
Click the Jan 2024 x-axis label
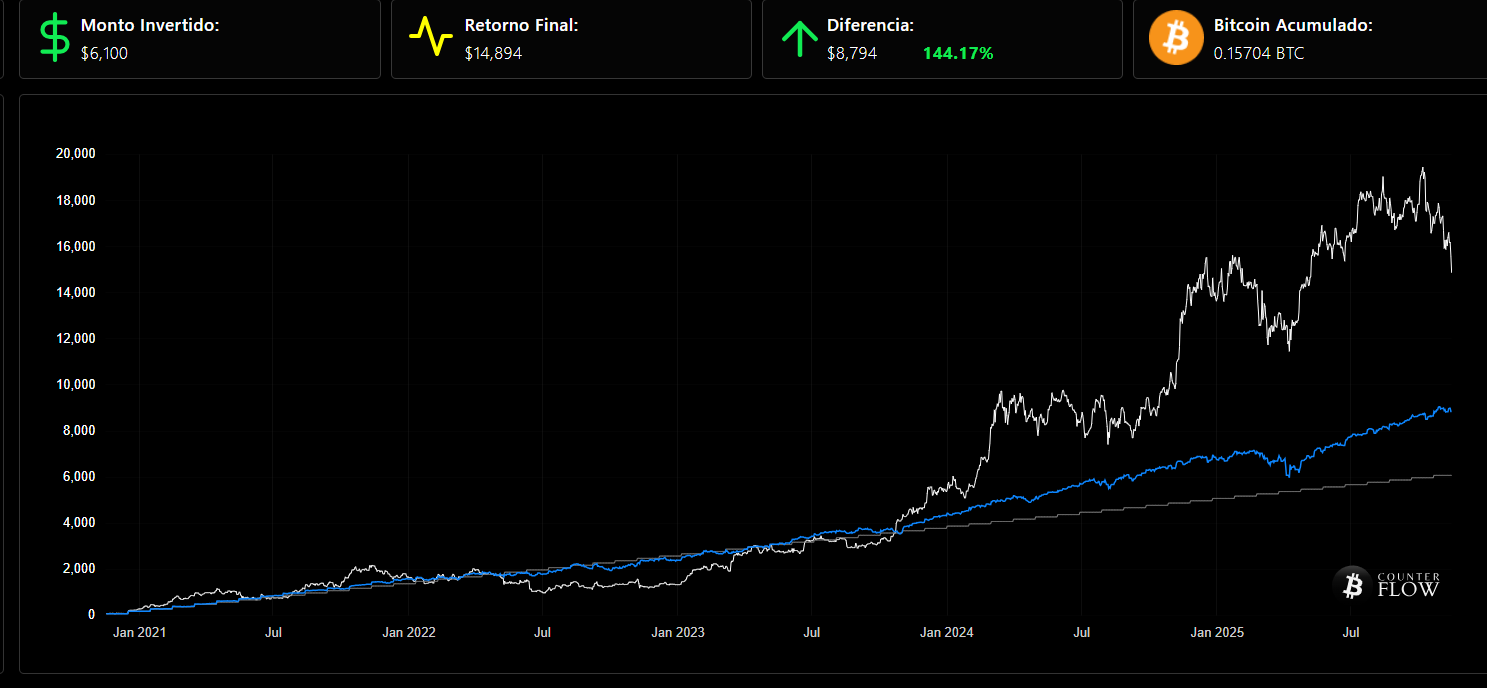click(x=946, y=632)
